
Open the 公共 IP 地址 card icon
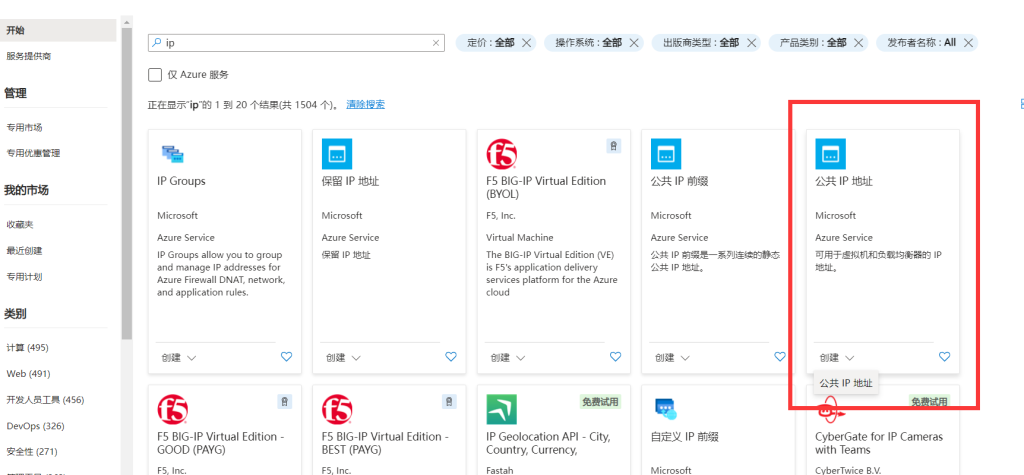pyautogui.click(x=831, y=154)
